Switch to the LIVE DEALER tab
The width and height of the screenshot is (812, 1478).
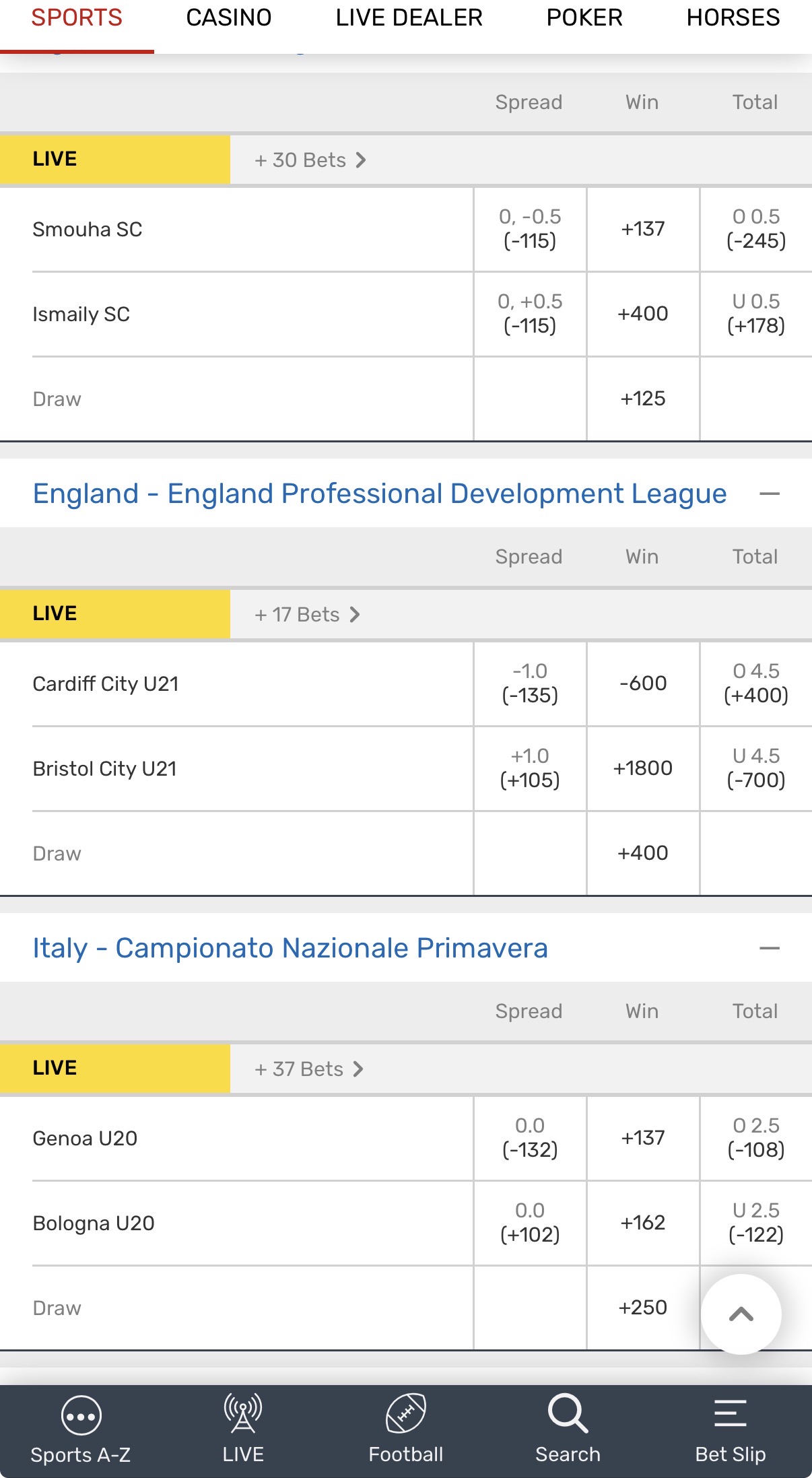pos(409,18)
